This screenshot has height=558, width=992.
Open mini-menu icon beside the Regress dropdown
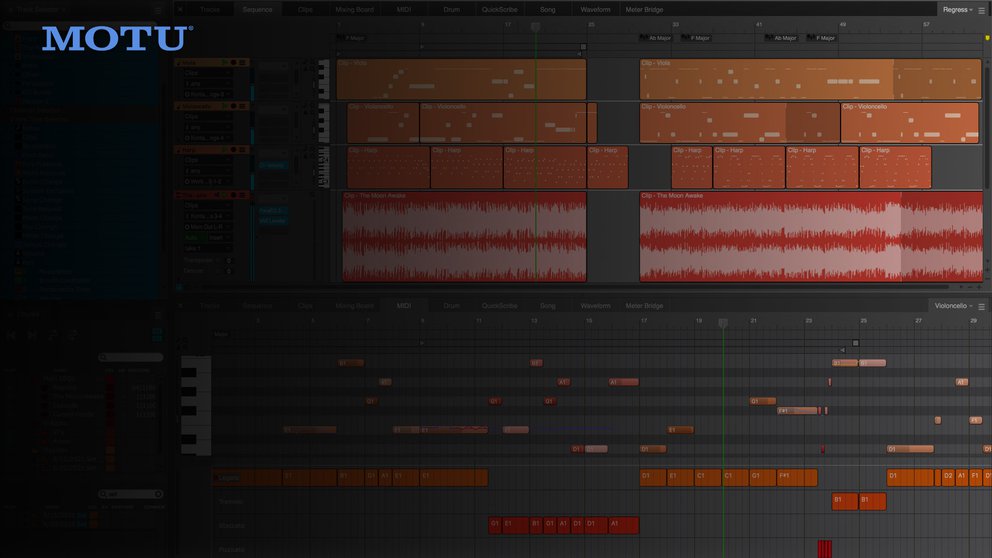tap(984, 9)
